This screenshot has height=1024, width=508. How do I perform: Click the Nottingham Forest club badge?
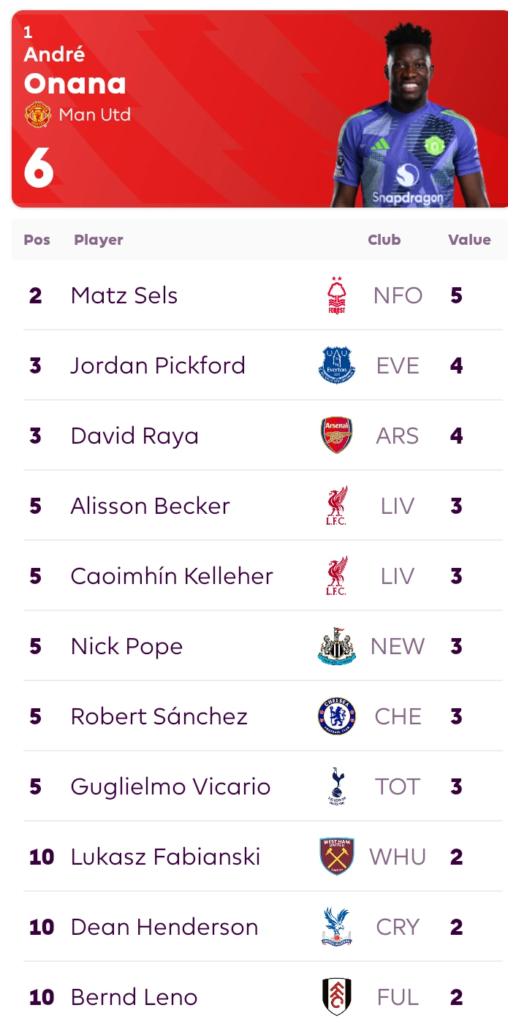pos(337,295)
